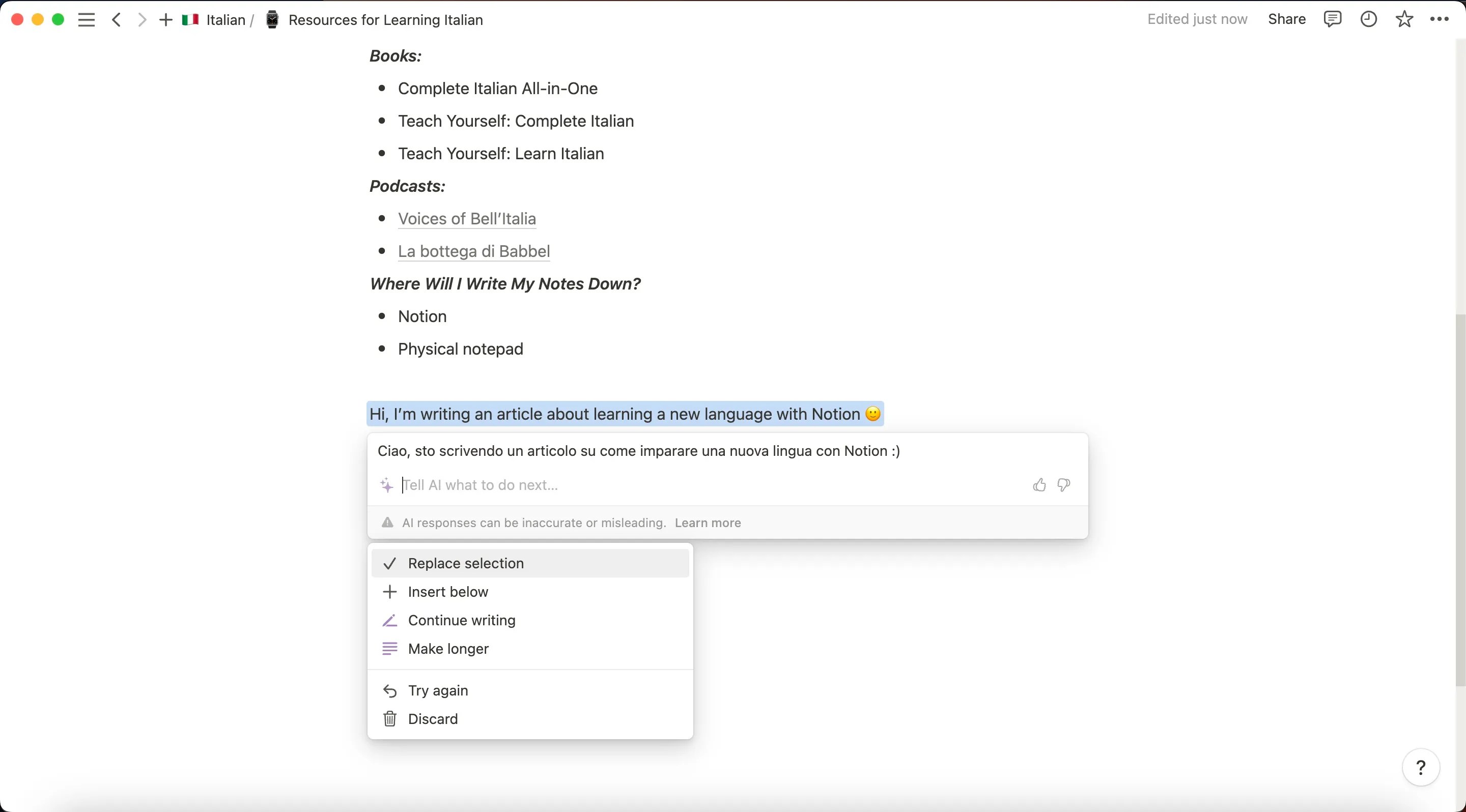Give the AI response a thumbs down
Image resolution: width=1466 pixels, height=812 pixels.
pyautogui.click(x=1063, y=484)
